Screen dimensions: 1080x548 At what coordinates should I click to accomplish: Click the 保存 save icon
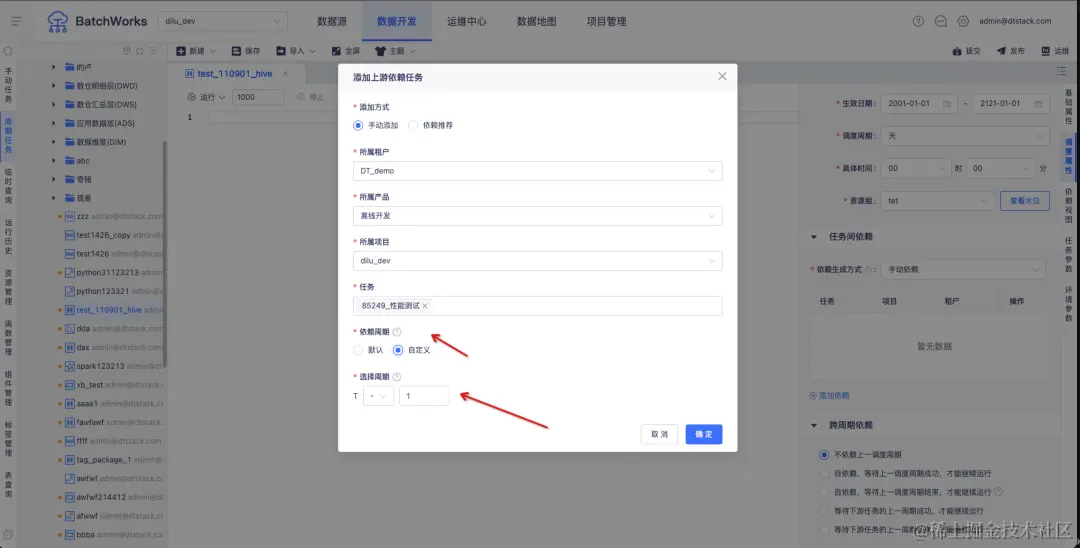pyautogui.click(x=236, y=51)
